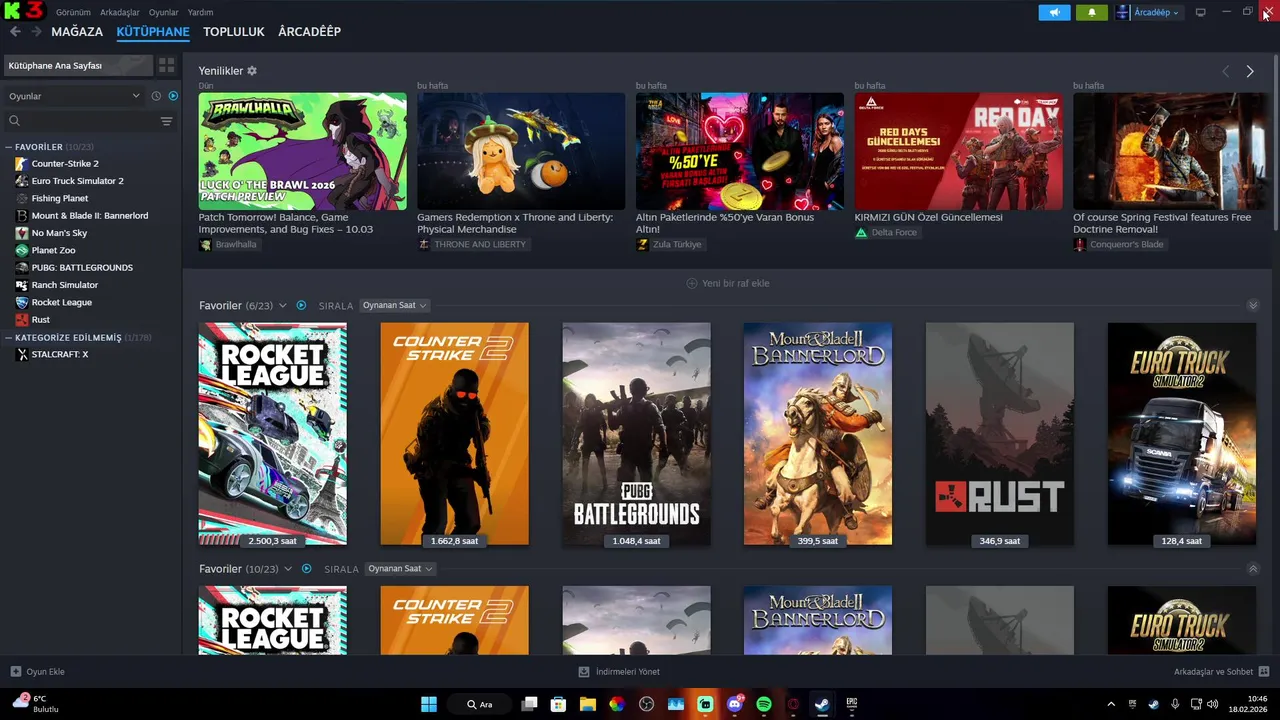Image resolution: width=1280 pixels, height=720 pixels.
Task: Switch to the TOPLULUK tab
Action: tap(234, 32)
